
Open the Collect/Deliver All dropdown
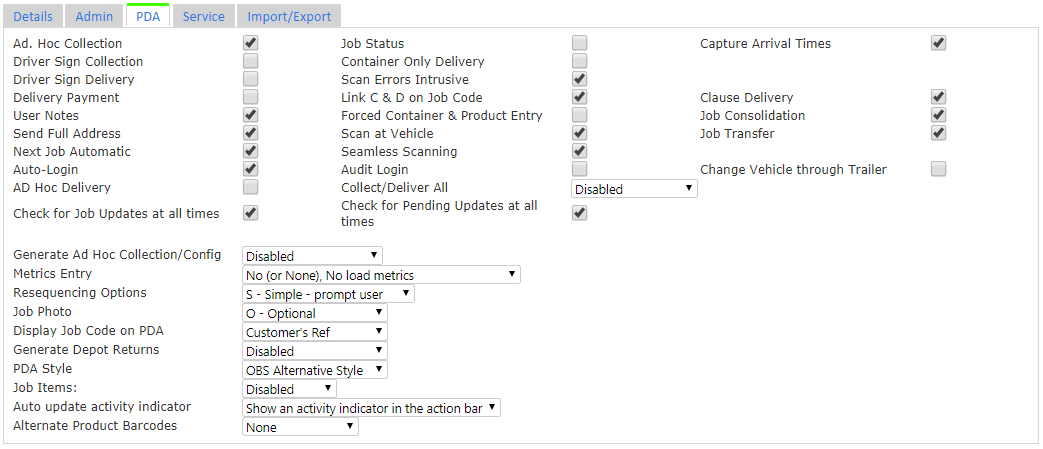pos(634,189)
